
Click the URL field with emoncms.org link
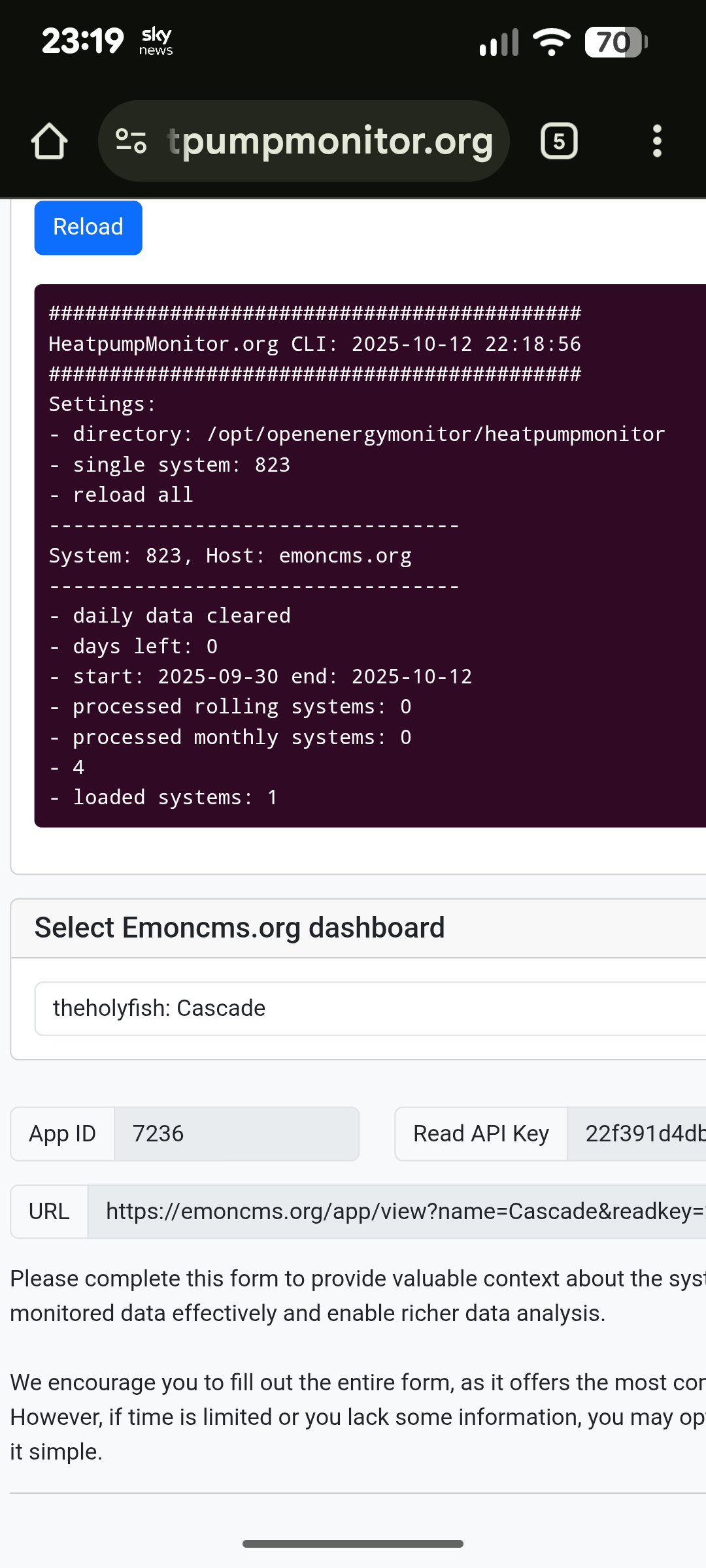[396, 1211]
